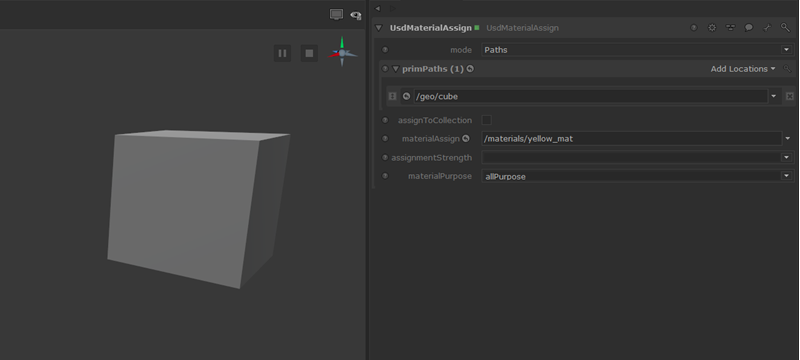Click state icon after materialAssign label

pyautogui.click(x=465, y=138)
